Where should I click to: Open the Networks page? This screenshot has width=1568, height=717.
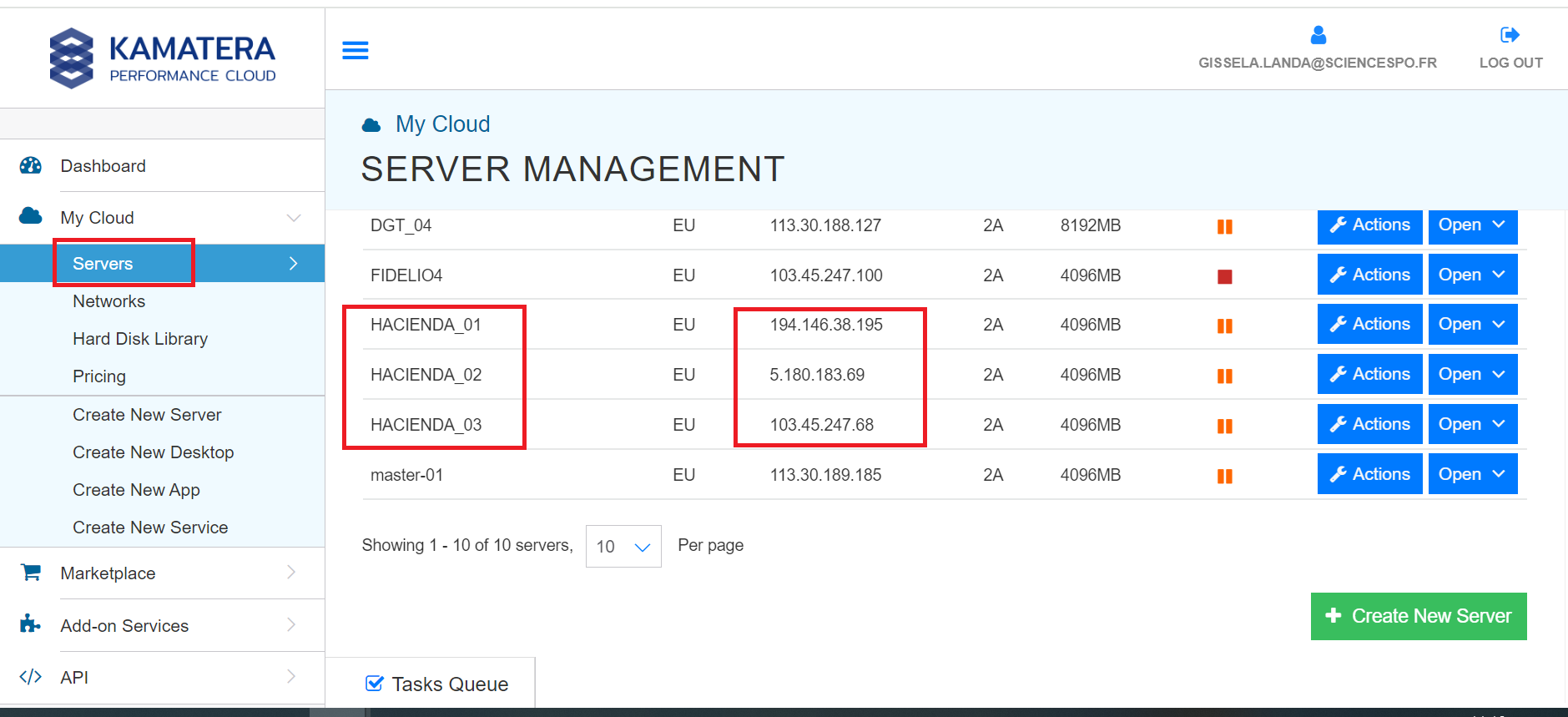pyautogui.click(x=109, y=301)
